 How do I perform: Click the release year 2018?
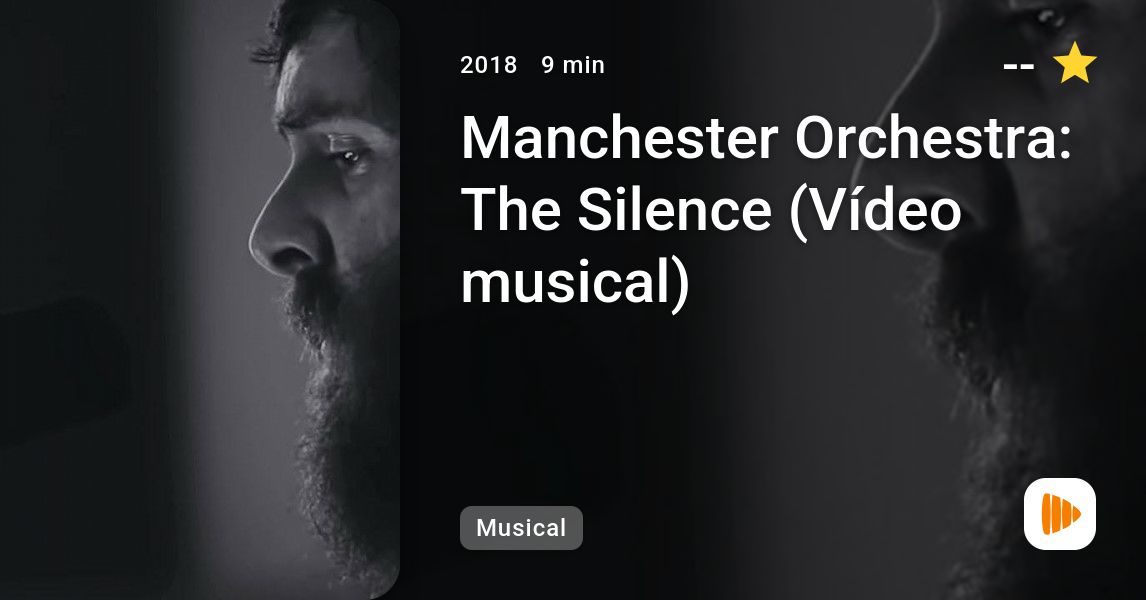coord(488,65)
